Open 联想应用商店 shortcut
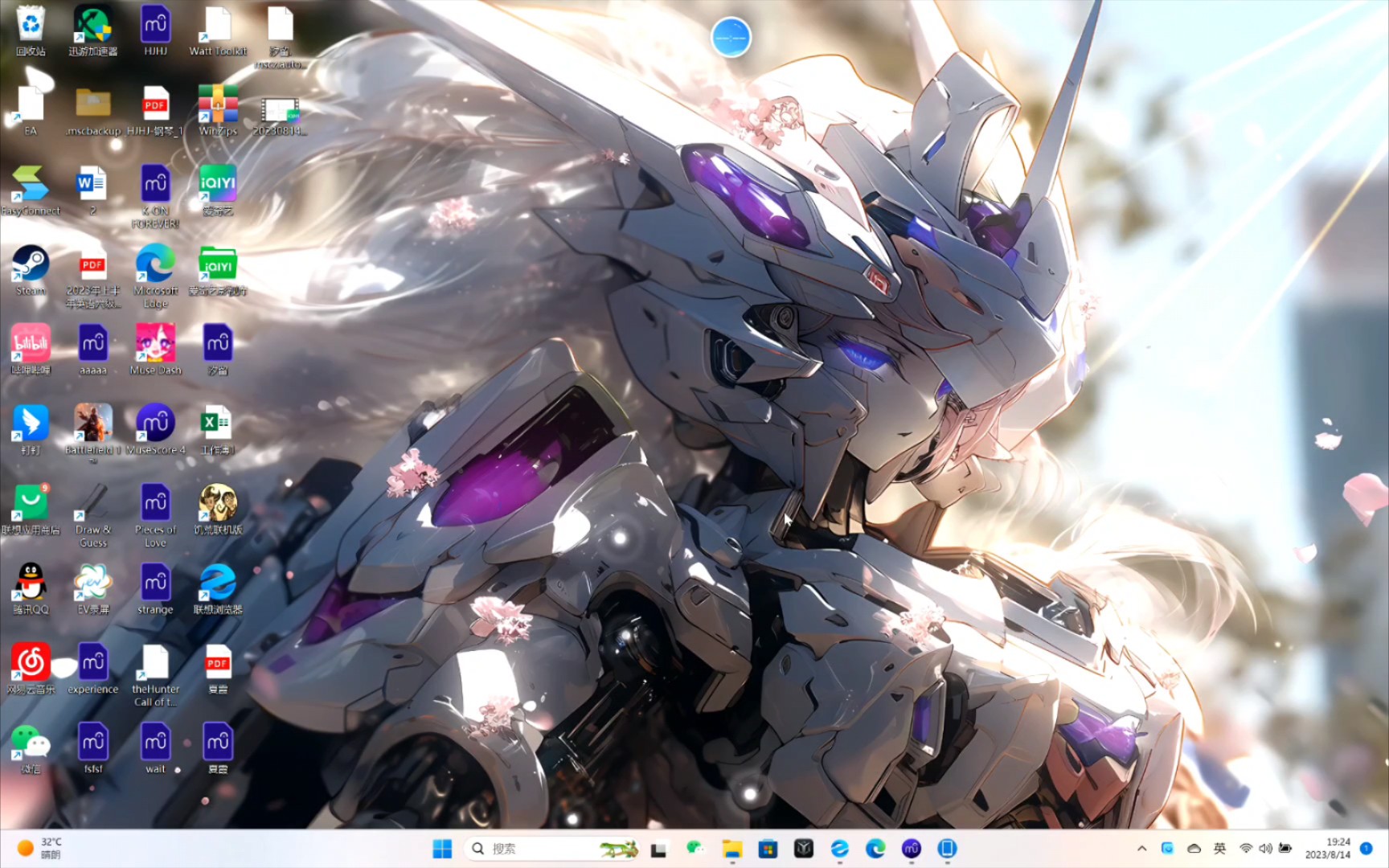 point(31,510)
